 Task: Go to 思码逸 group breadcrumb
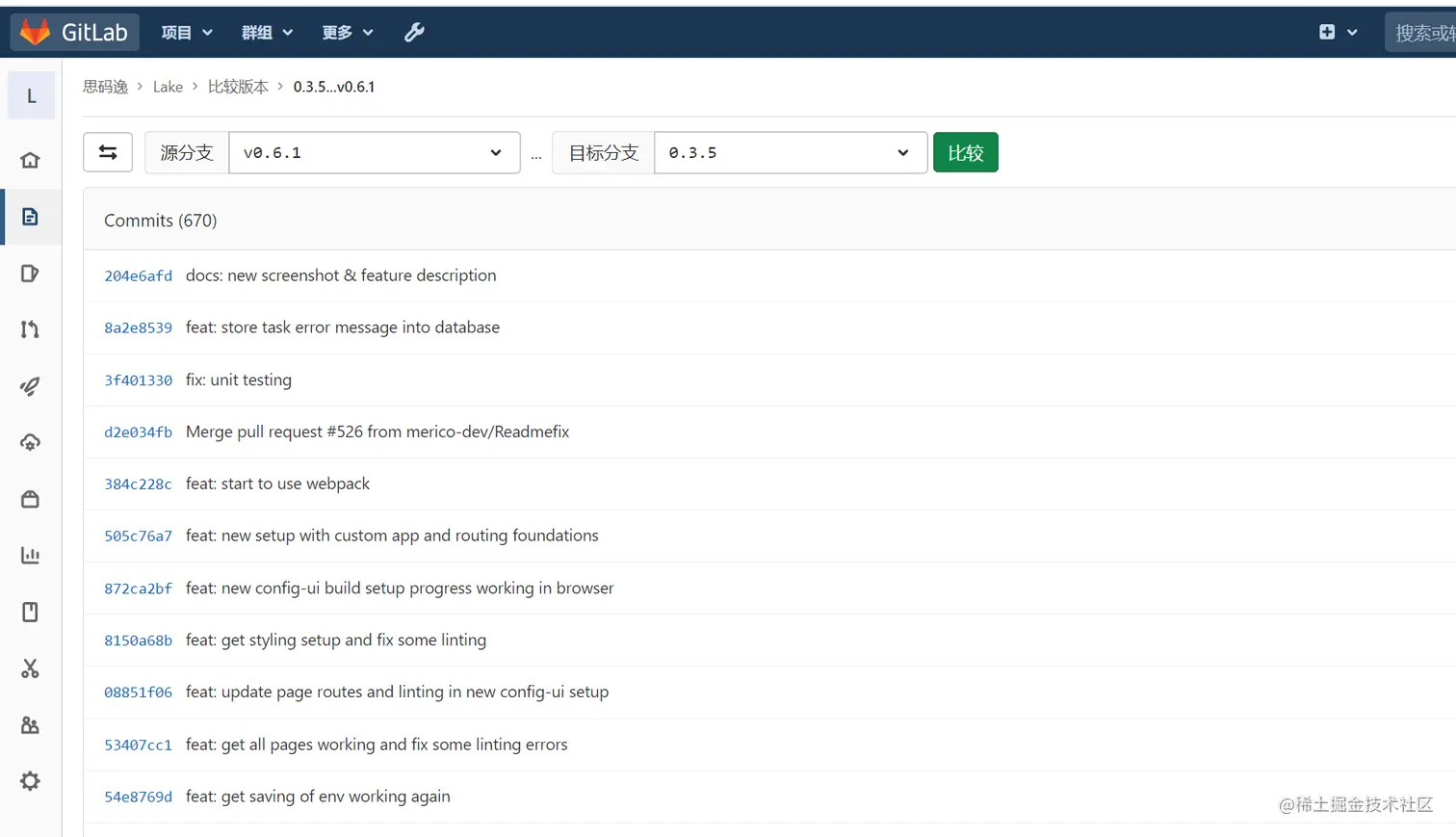[x=105, y=87]
